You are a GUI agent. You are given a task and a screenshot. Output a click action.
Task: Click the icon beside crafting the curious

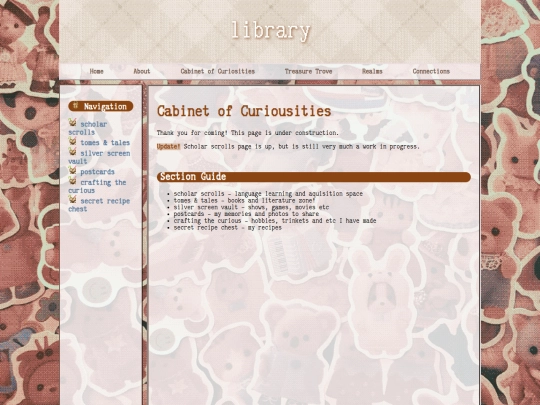coord(72,181)
